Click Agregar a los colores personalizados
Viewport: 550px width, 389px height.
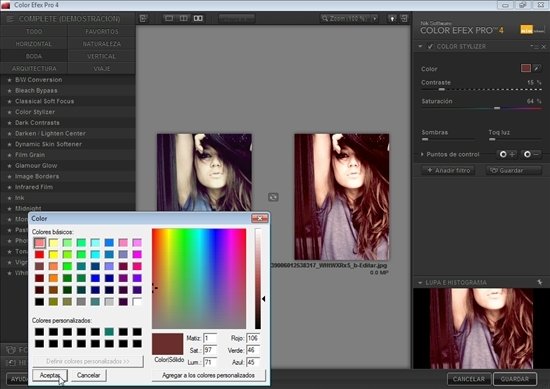[x=208, y=375]
